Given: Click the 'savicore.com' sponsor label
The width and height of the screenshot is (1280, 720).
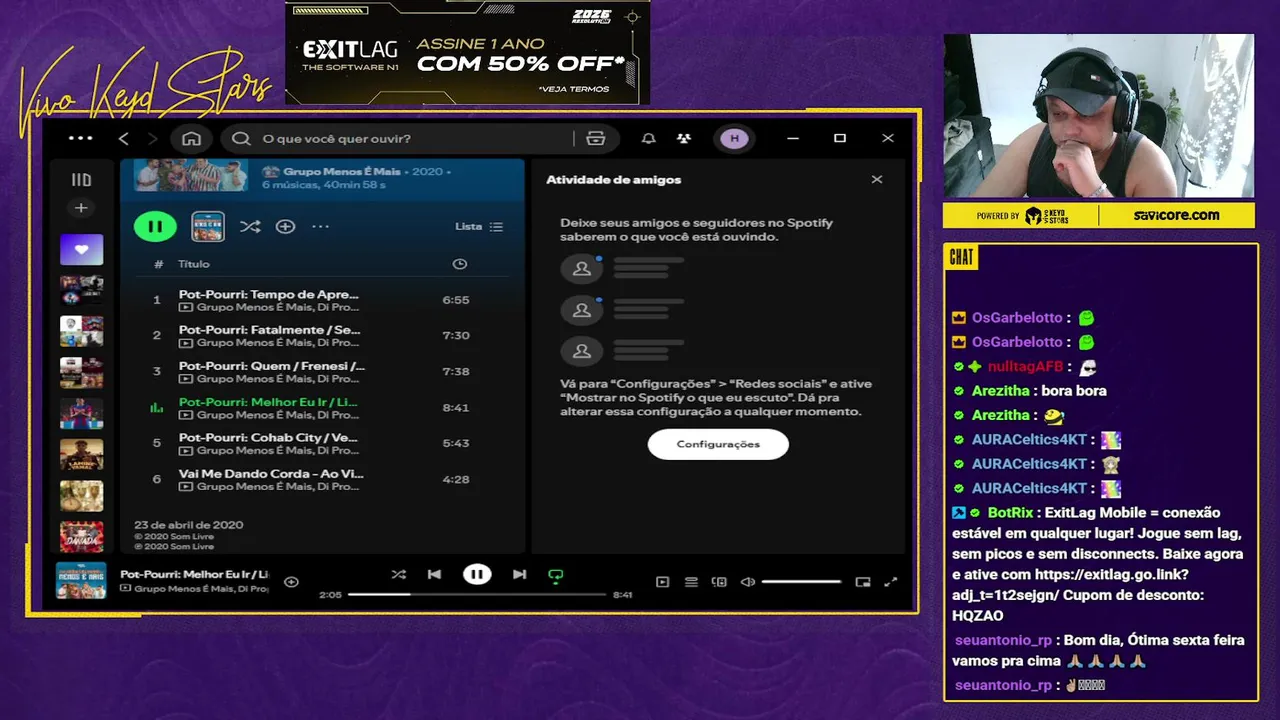Looking at the screenshot, I should [1176, 215].
